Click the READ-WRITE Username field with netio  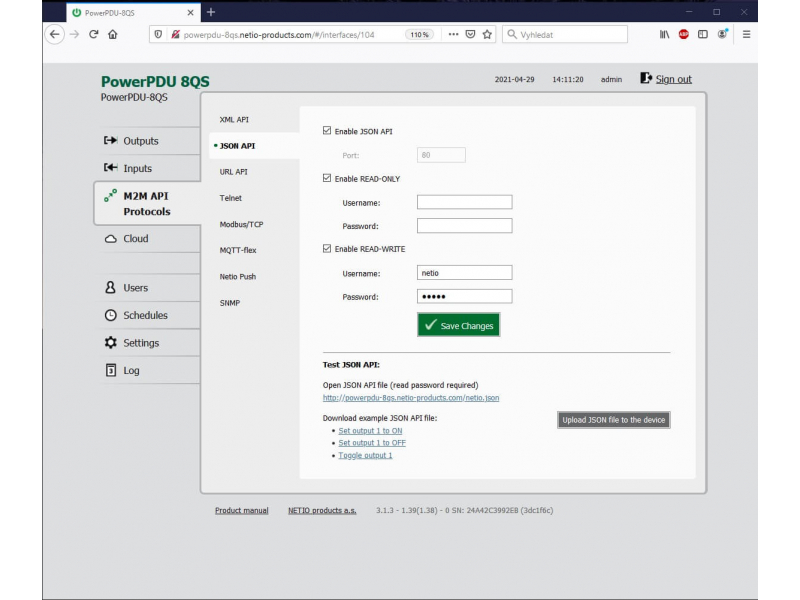[464, 272]
